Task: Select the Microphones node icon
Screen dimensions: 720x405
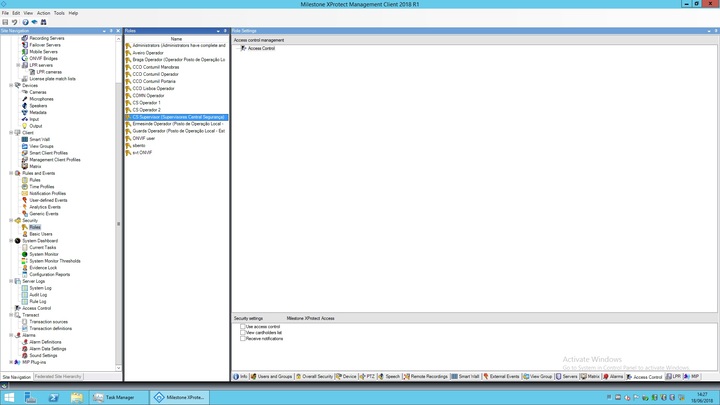Action: click(x=25, y=99)
